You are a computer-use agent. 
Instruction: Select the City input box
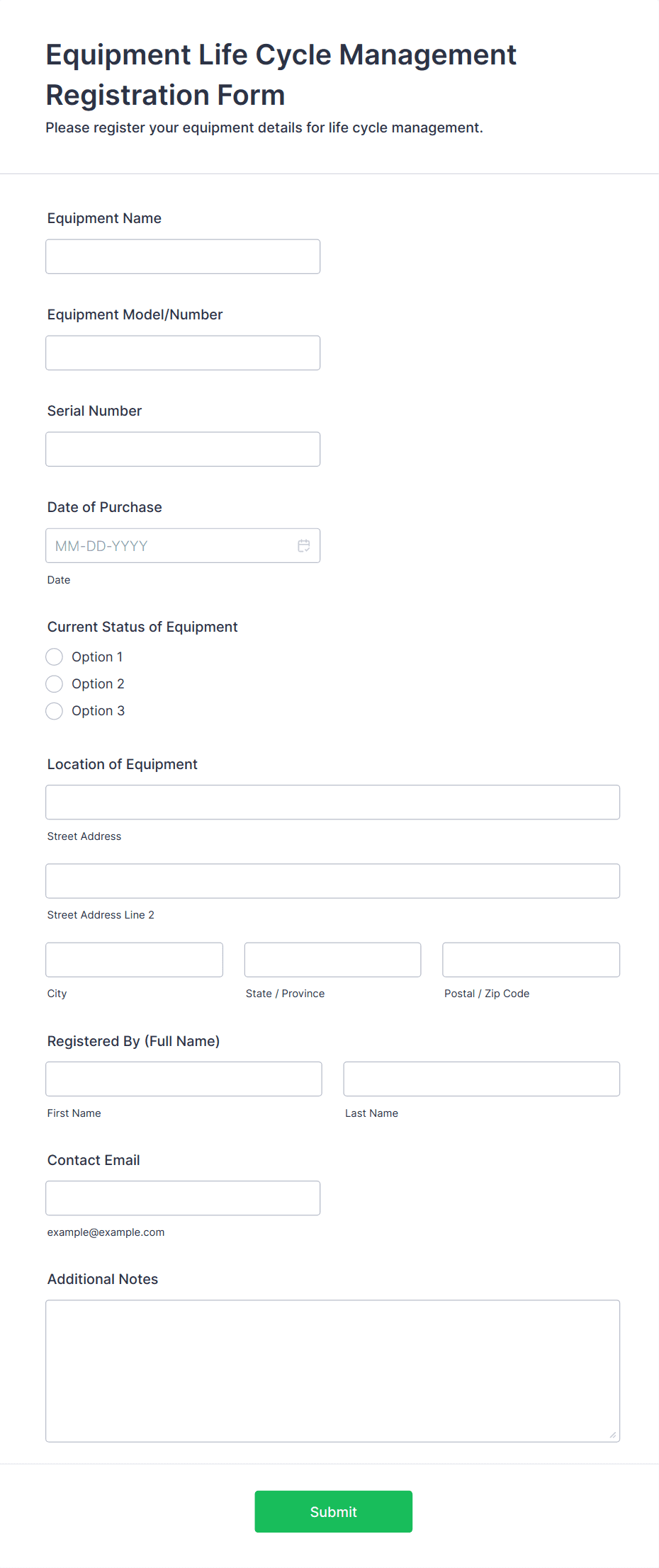(x=134, y=960)
